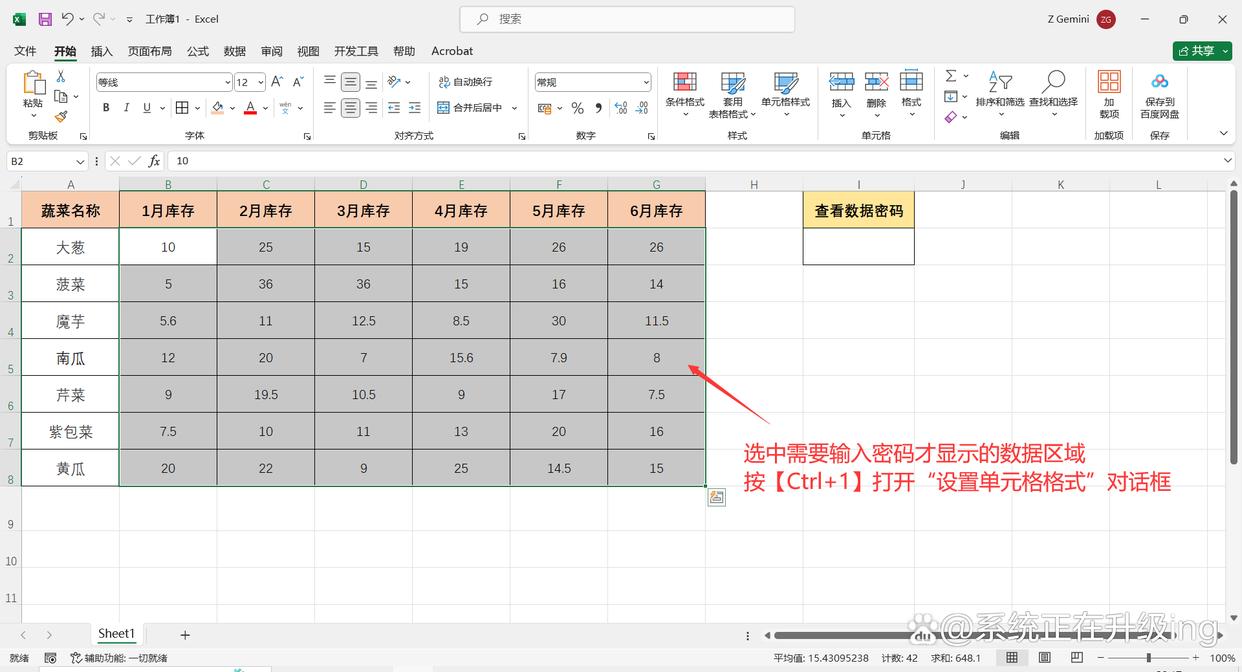Click Save to Baidu Netdisk (保存到百度网盘) icon
This screenshot has height=672, width=1242.
pyautogui.click(x=1159, y=82)
